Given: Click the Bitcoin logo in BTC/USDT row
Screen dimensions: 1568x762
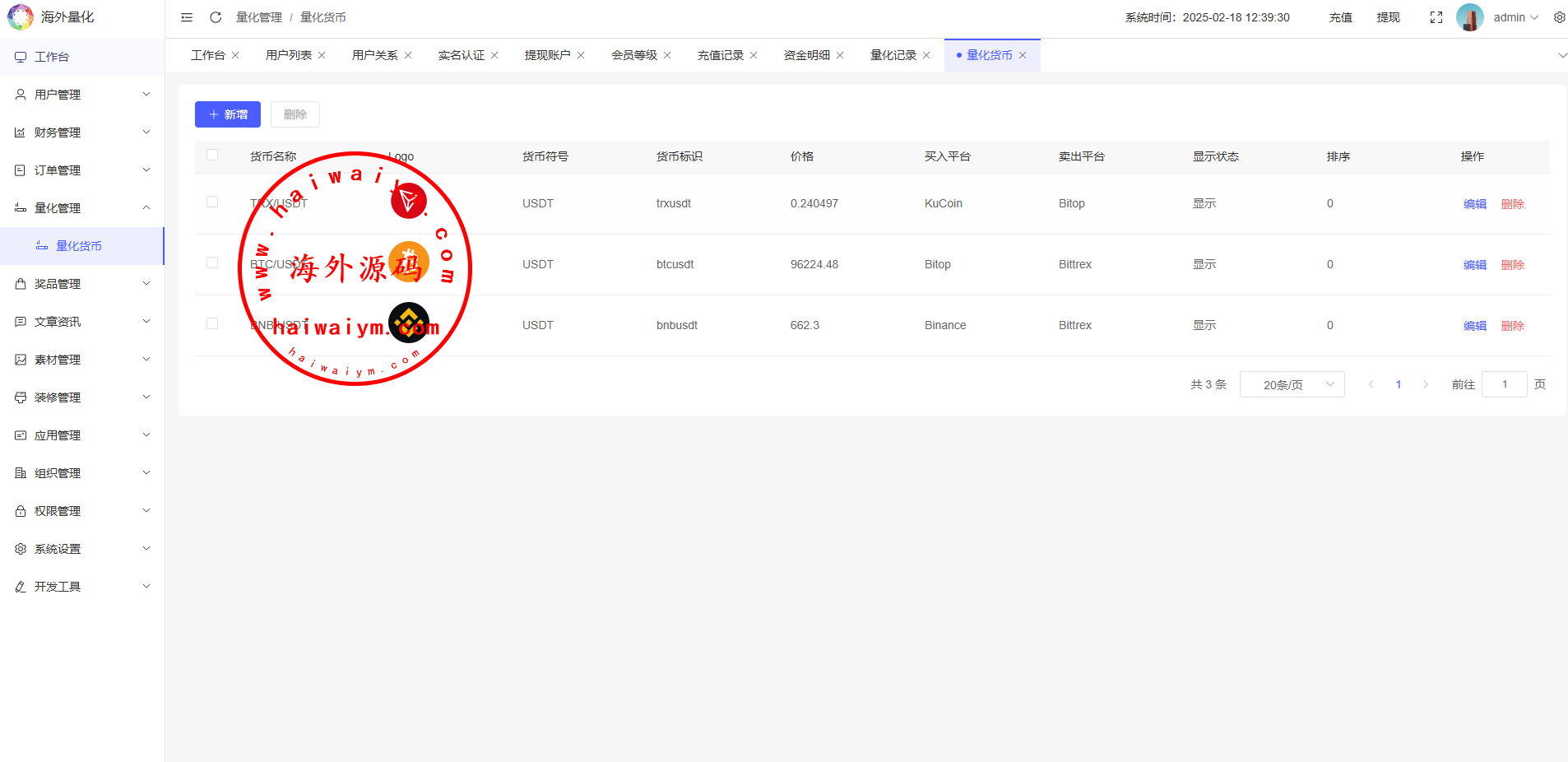Looking at the screenshot, I should (x=409, y=263).
